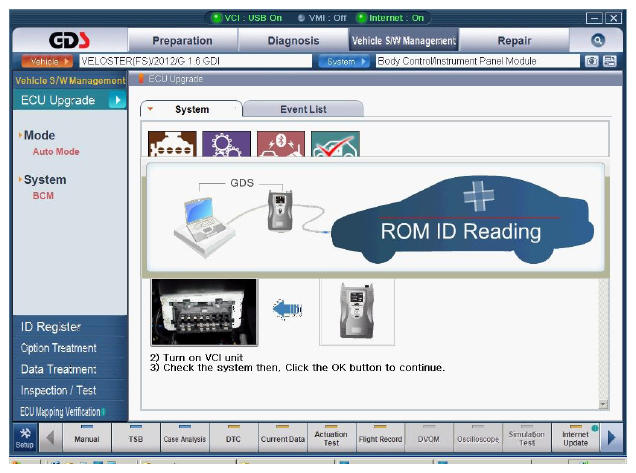Click the Body Control module field
The height and width of the screenshot is (473, 636).
pyautogui.click(x=478, y=61)
